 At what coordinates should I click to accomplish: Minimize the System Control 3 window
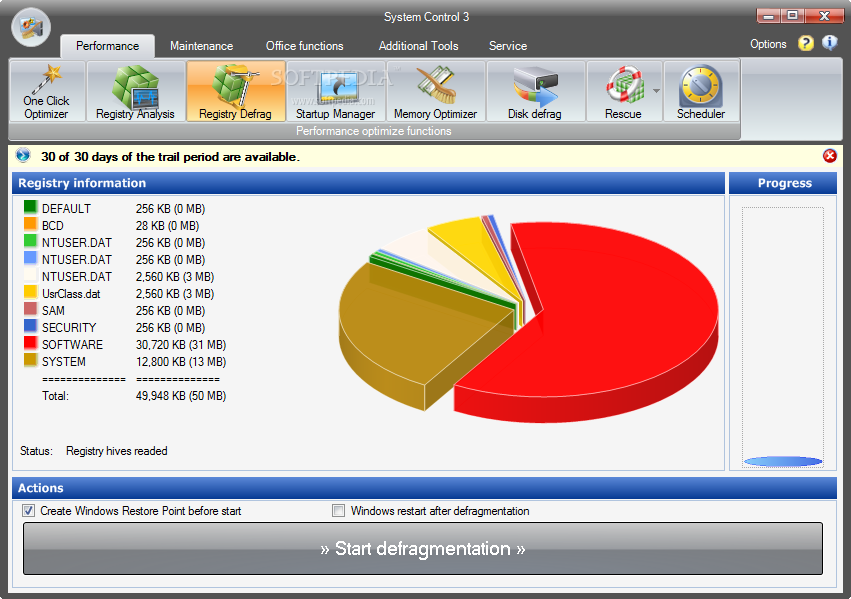coord(769,16)
